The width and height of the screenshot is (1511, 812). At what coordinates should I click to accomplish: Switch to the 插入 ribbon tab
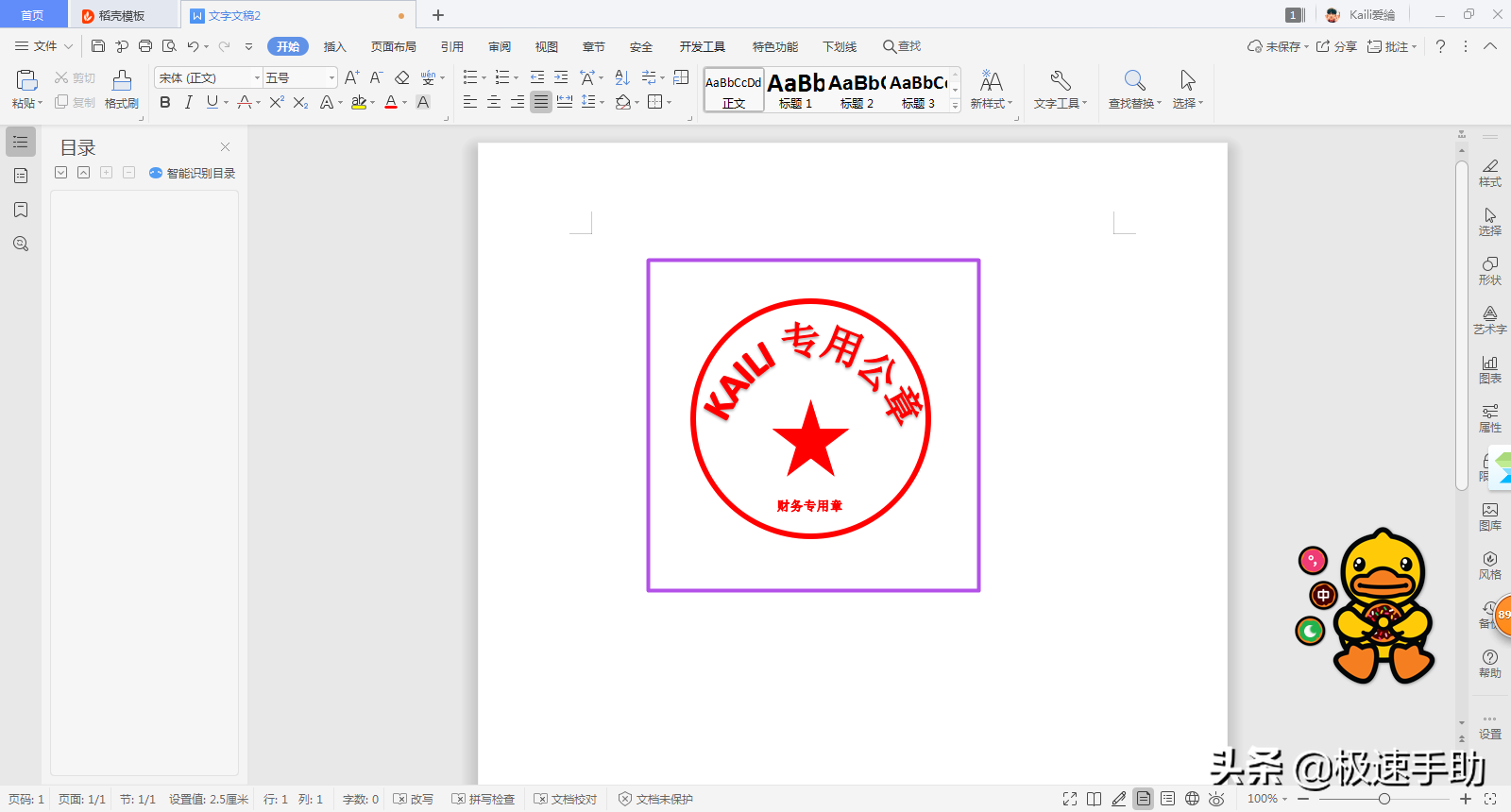click(x=335, y=46)
